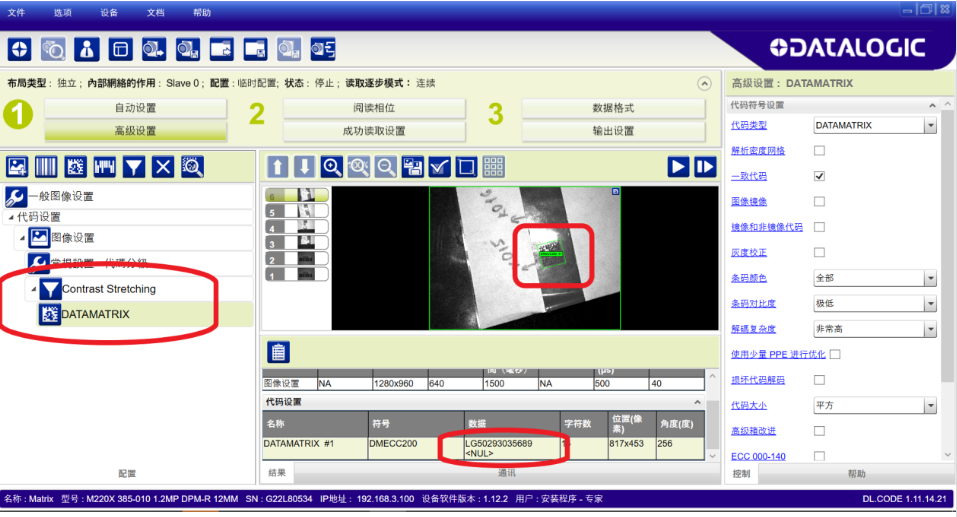Click the 输出设置 button
The height and width of the screenshot is (517, 957).
[613, 131]
